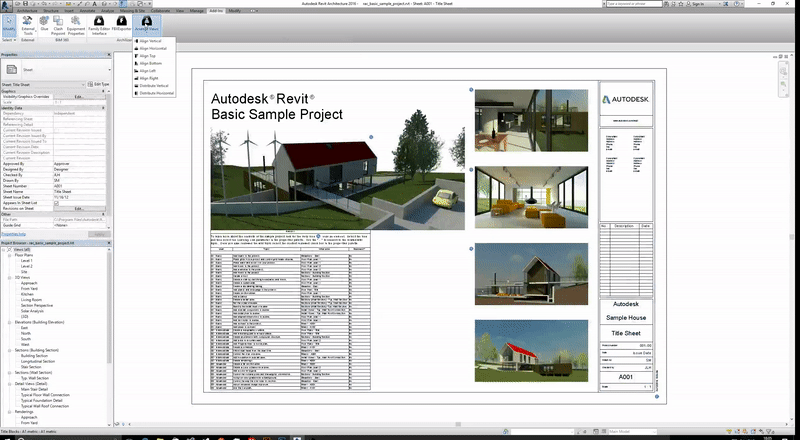Collapse the 3D Views tree node
Viewport: 800px width, 440px height.
pyautogui.click(x=10, y=278)
